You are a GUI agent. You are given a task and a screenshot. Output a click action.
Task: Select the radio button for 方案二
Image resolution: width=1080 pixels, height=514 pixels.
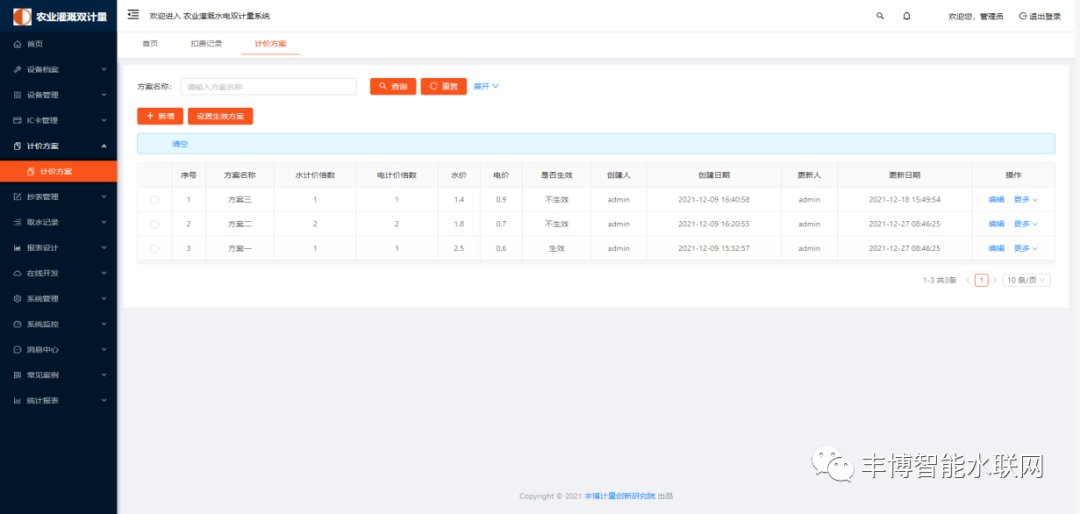pos(154,224)
